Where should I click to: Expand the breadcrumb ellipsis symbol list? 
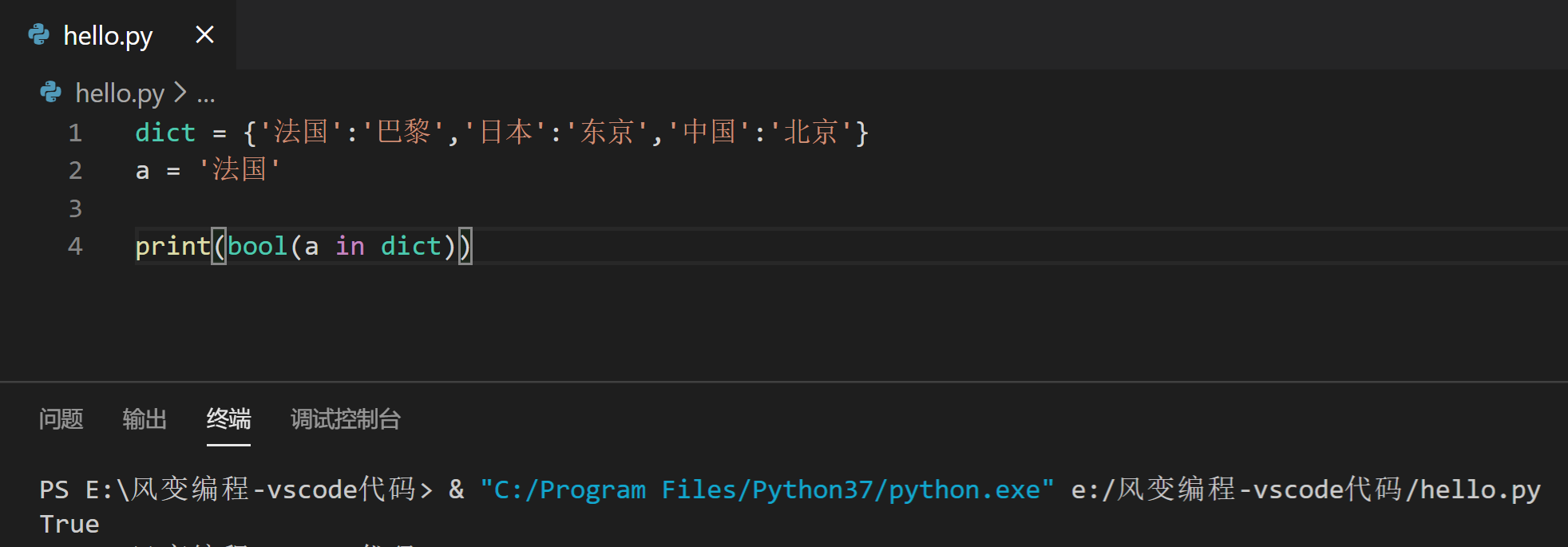[x=206, y=97]
